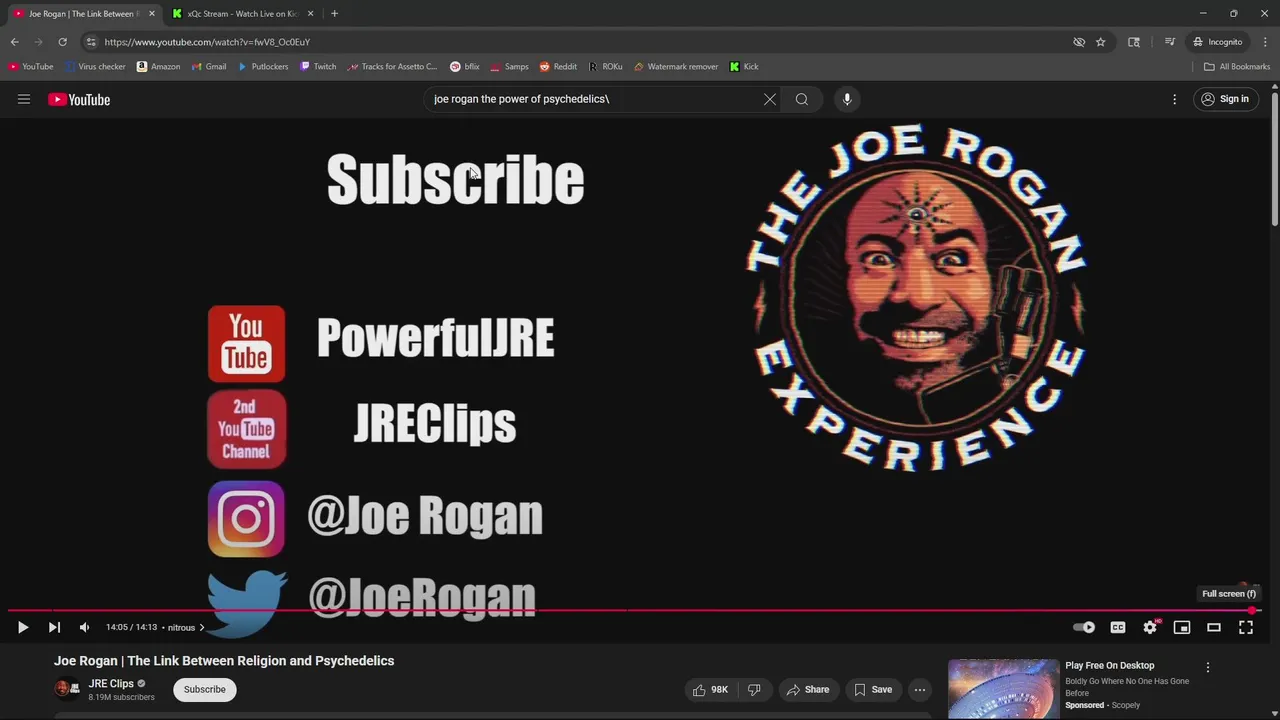Open the nitrous chapter selector
This screenshot has height=720, width=1280.
(186, 627)
